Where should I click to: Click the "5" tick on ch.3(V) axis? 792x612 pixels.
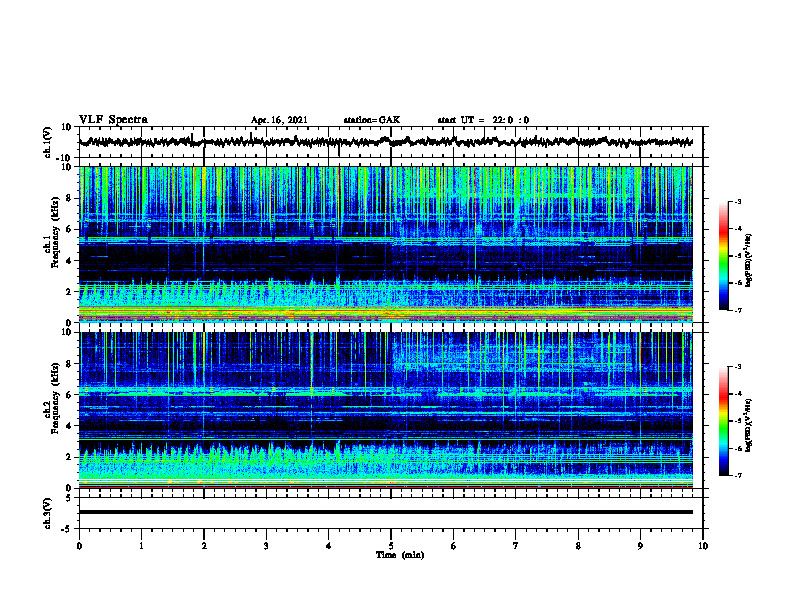click(69, 498)
